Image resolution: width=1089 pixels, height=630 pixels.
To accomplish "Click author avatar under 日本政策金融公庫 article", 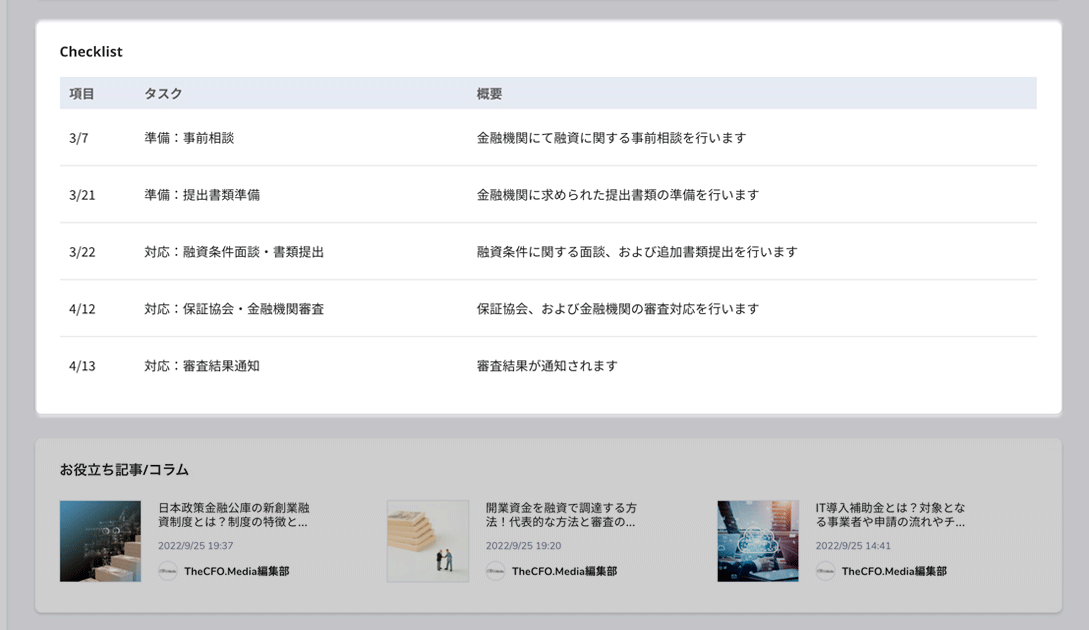I will tap(167, 571).
